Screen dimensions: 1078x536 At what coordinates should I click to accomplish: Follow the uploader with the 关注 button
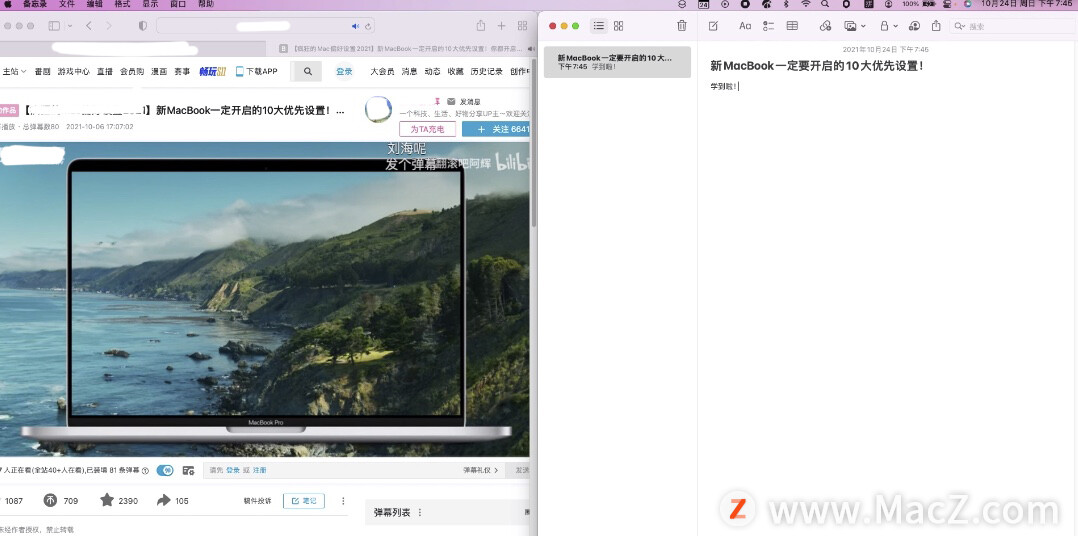pos(496,129)
